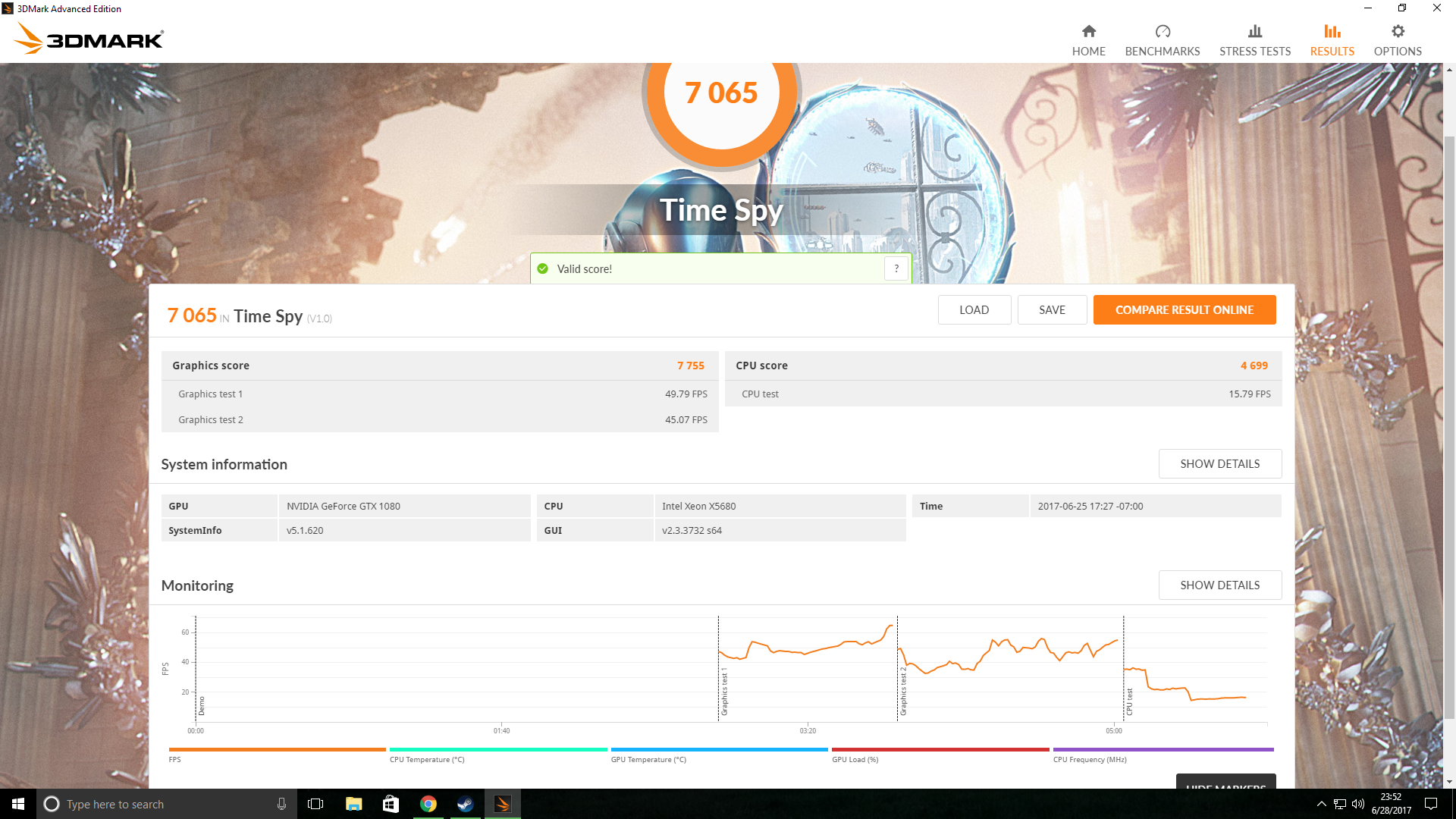
Task: Click the CPU test marker in chart
Action: 1129,701
